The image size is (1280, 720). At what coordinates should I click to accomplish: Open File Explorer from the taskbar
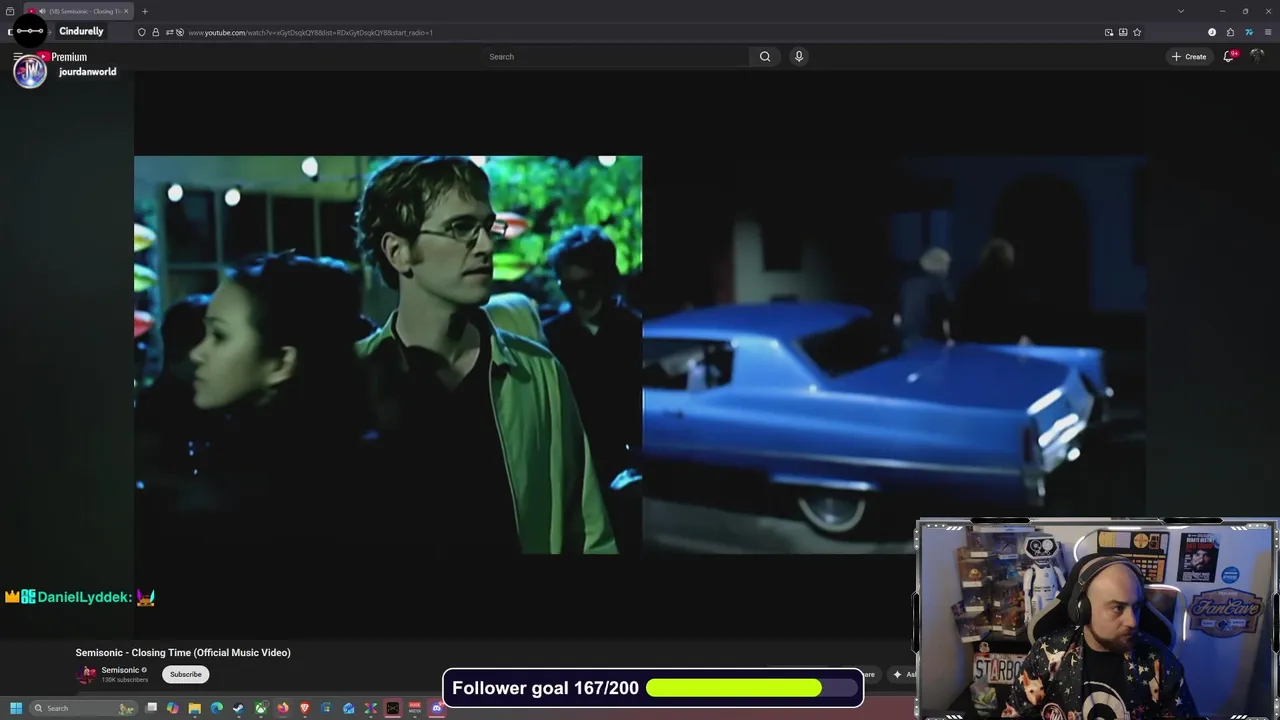click(194, 708)
